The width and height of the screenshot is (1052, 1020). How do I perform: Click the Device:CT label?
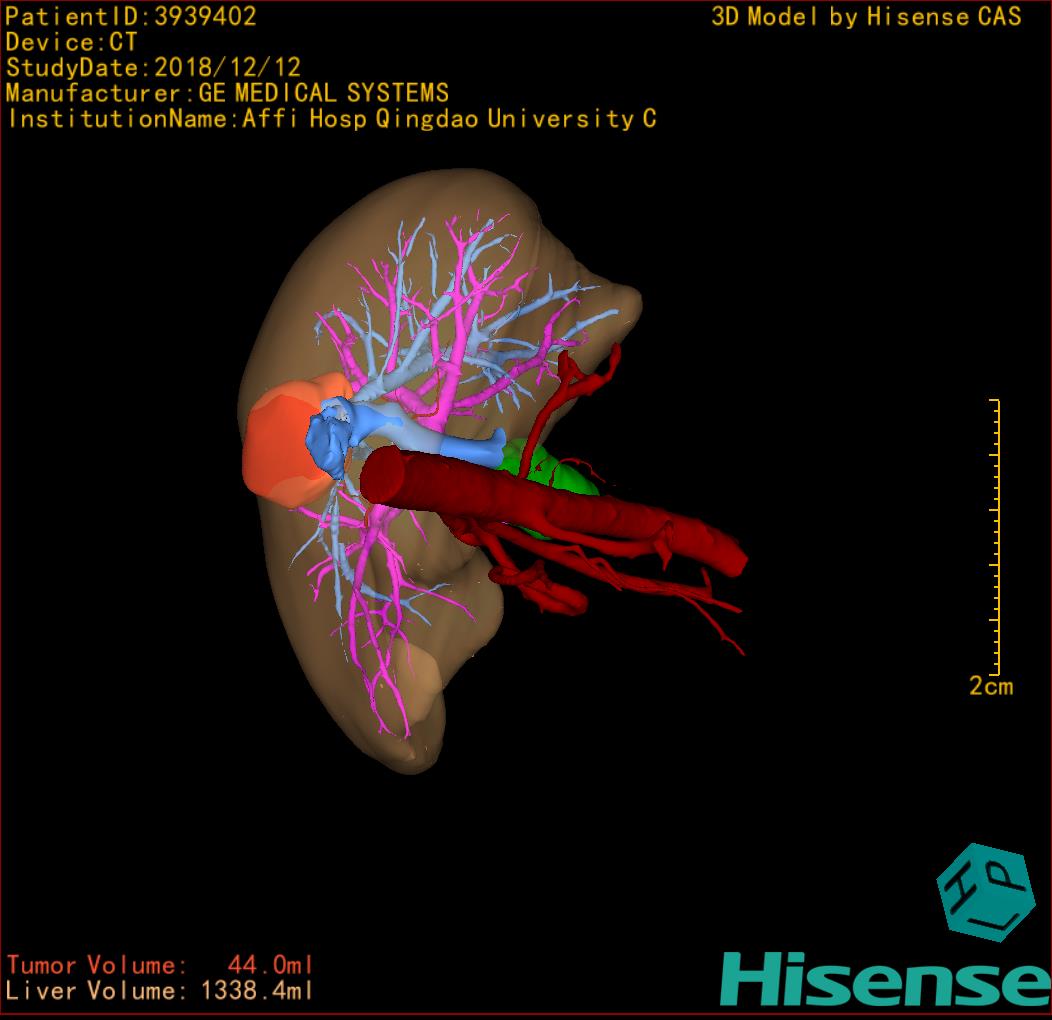tap(71, 42)
